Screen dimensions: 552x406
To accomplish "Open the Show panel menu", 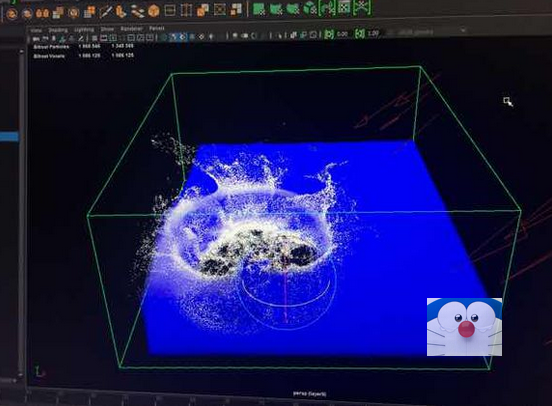I will click(x=107, y=29).
